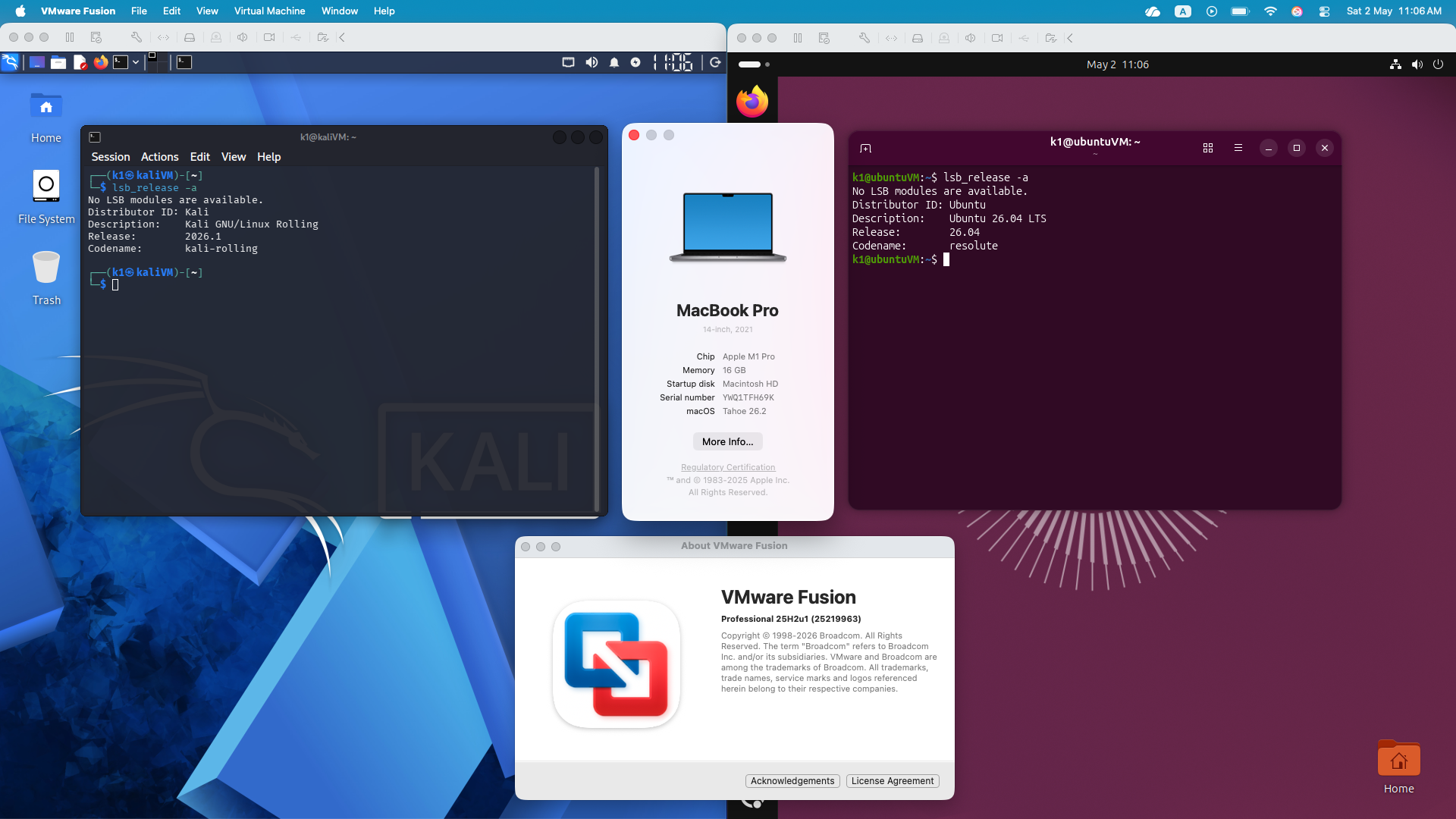Open Help menu in Kali terminal
1456x819 pixels.
[269, 157]
